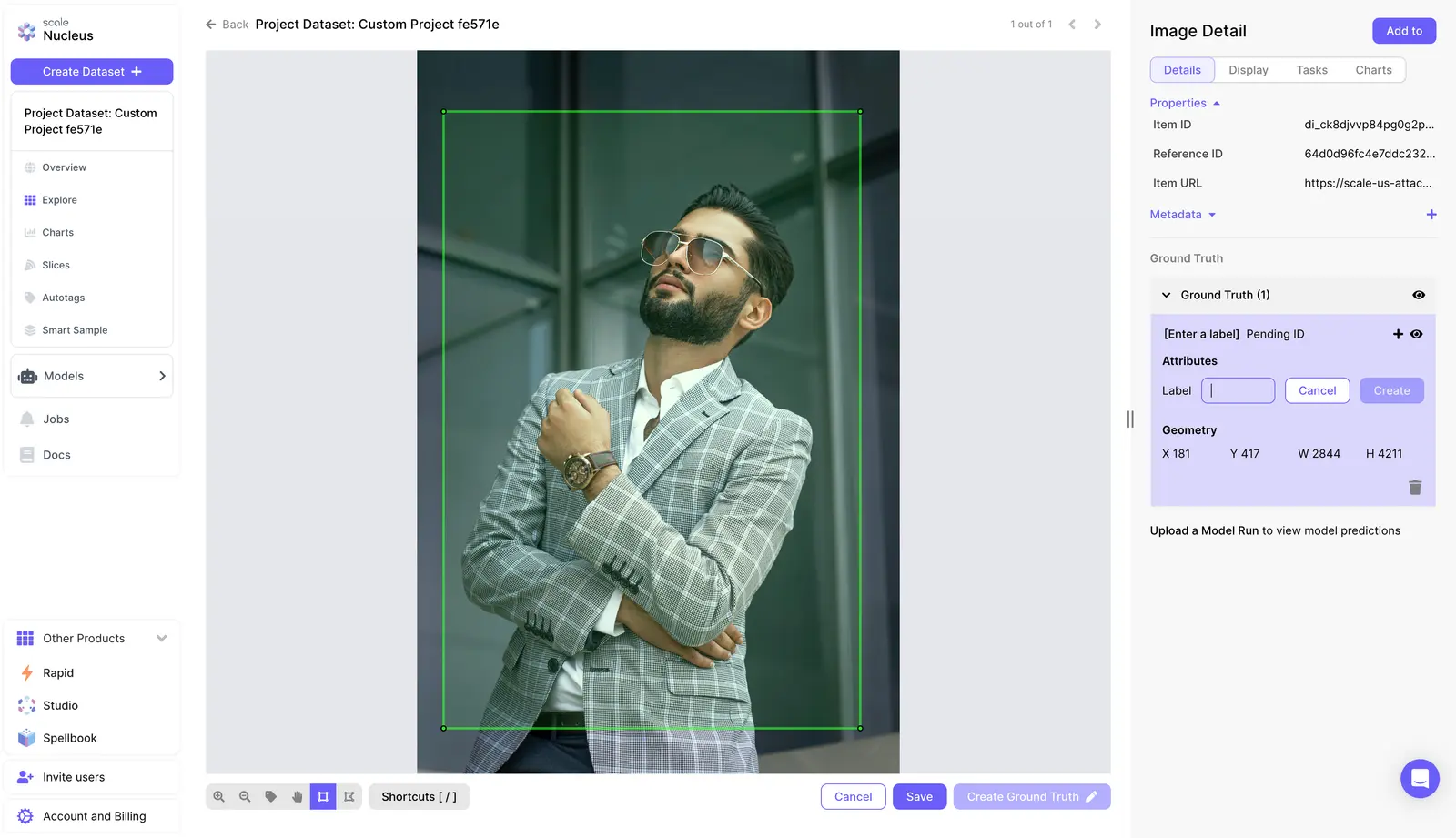Select the Zoom In tool
The height and width of the screenshot is (838, 1456).
(218, 796)
